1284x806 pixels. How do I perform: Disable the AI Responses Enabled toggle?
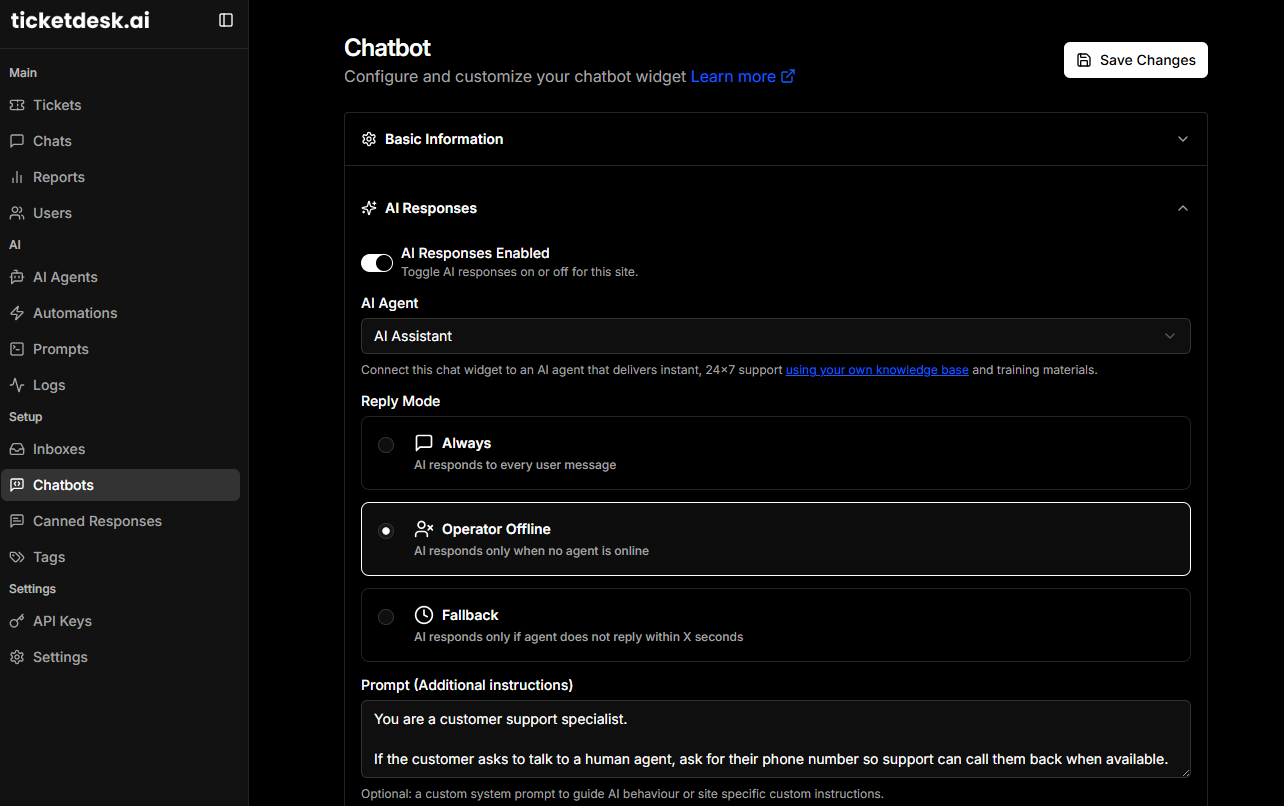click(377, 262)
